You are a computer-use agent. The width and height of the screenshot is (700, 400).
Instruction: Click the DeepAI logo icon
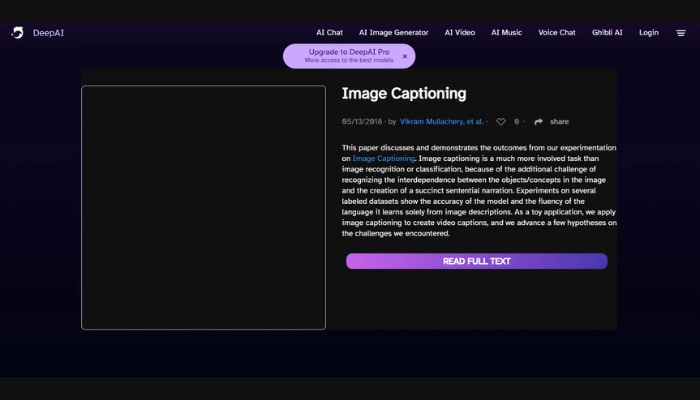(17, 33)
